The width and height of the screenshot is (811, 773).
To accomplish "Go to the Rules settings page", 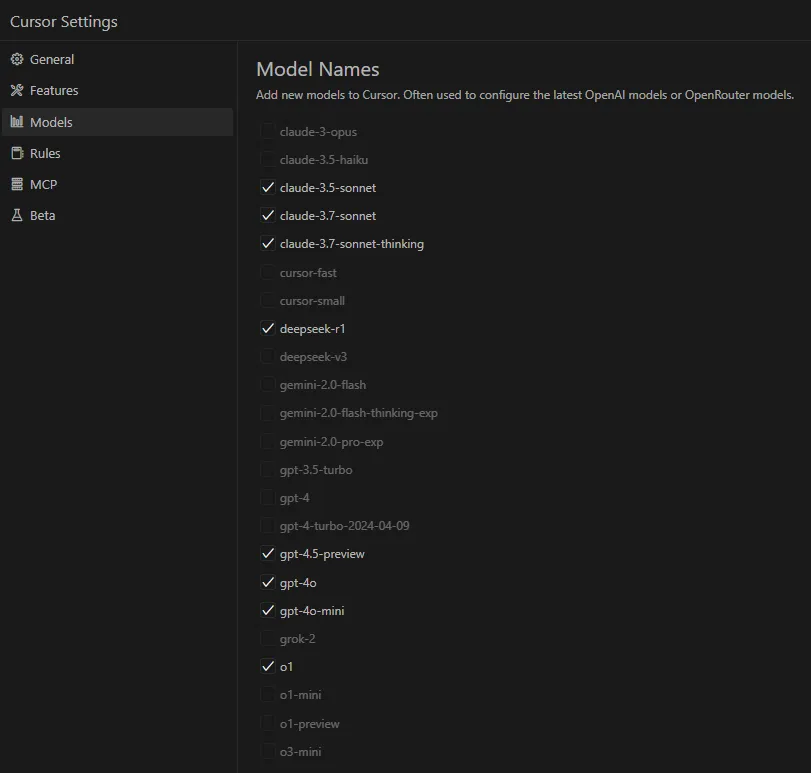I will [x=45, y=154].
